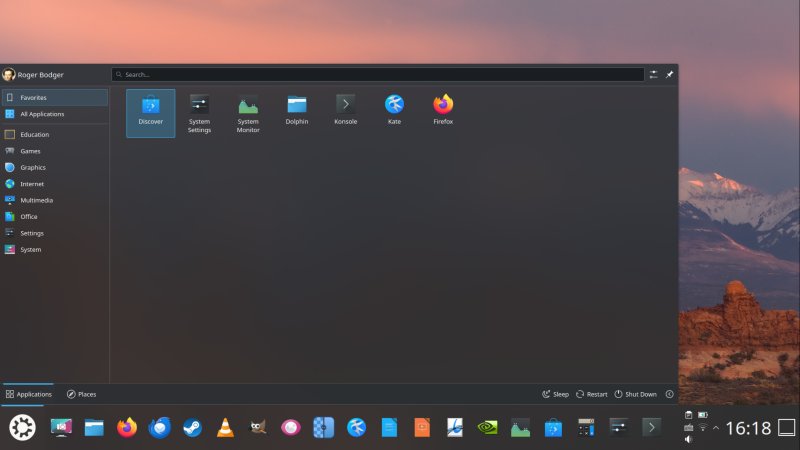This screenshot has height=450, width=800.
Task: Open launcher configuration settings button
Action: click(x=653, y=74)
